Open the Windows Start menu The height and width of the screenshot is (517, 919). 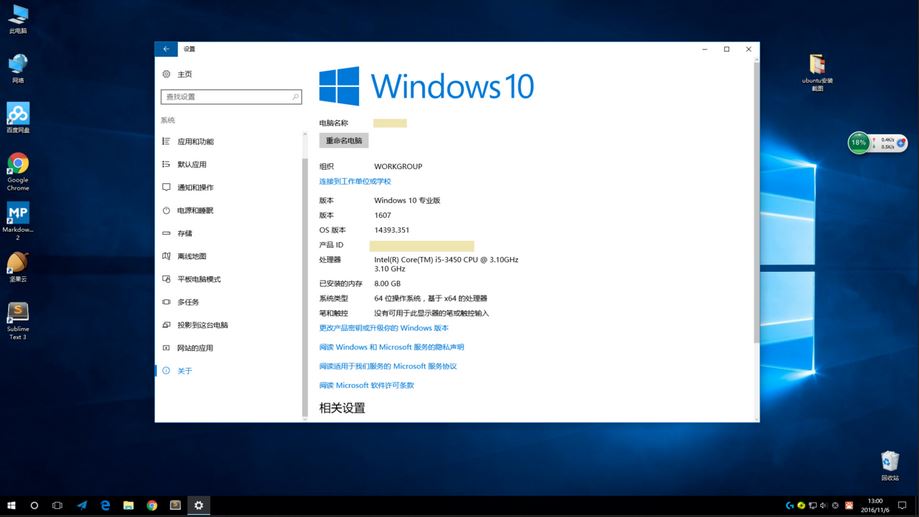(x=11, y=505)
